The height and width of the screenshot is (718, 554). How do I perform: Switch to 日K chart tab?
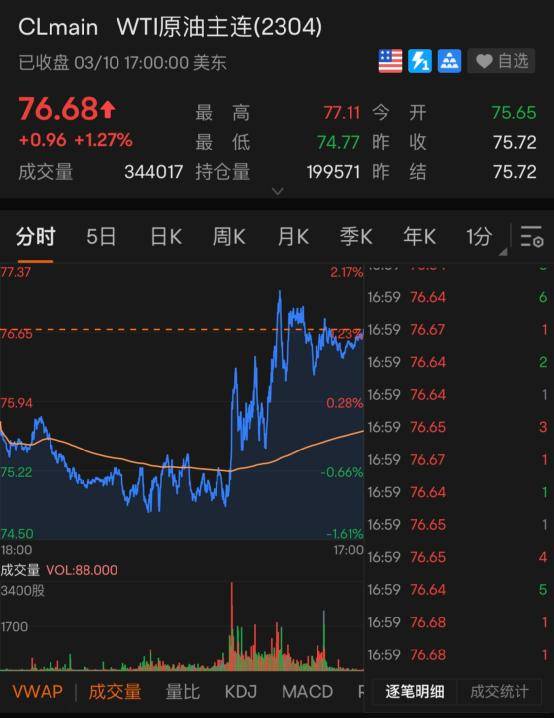point(166,237)
